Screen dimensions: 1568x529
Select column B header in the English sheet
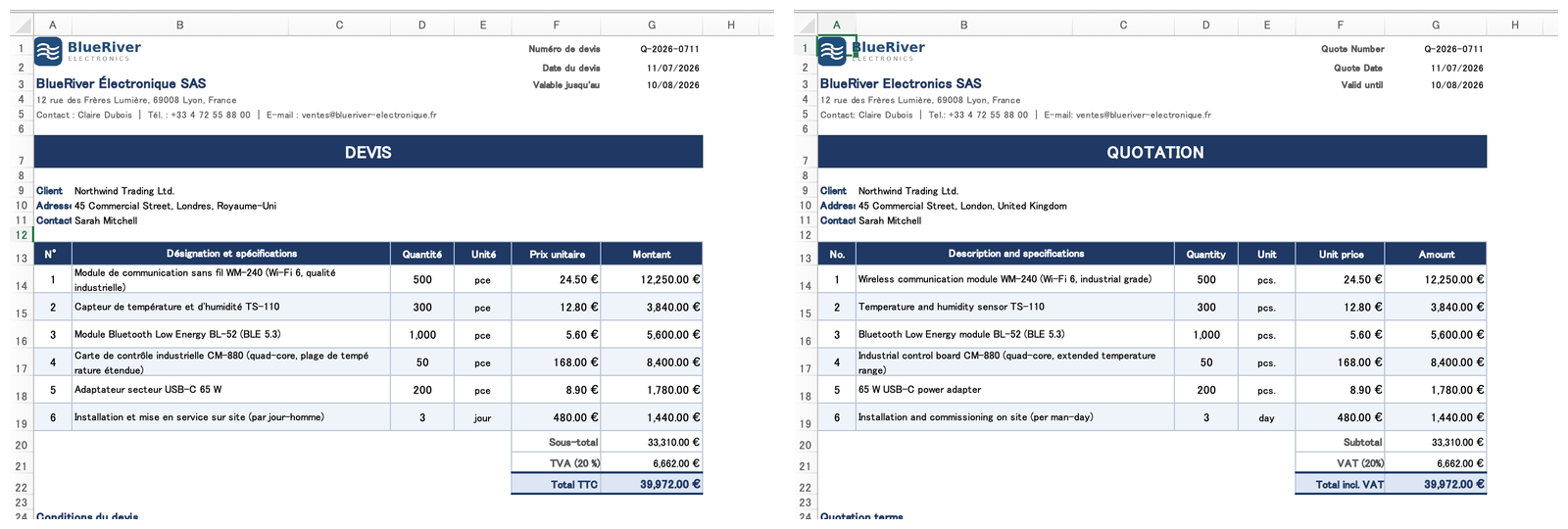(x=963, y=25)
